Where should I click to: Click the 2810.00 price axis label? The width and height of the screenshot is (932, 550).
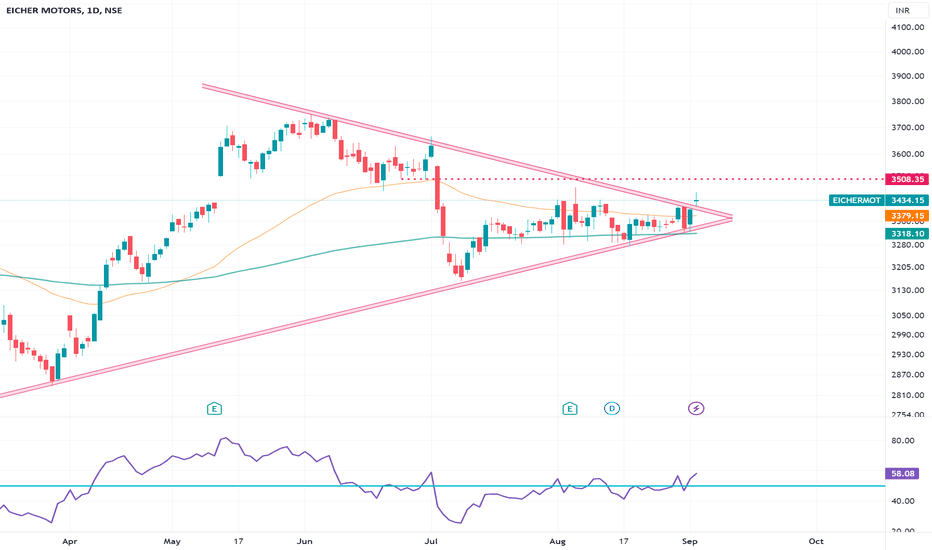pyautogui.click(x=908, y=395)
